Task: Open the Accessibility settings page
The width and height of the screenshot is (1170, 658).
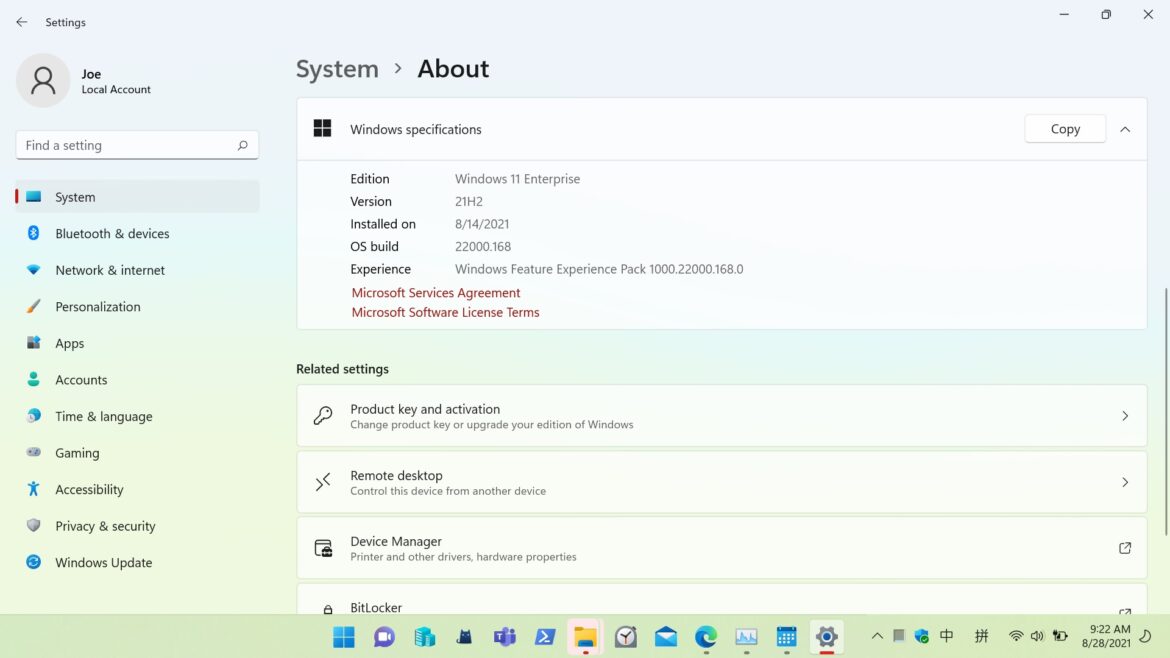Action: 89,490
